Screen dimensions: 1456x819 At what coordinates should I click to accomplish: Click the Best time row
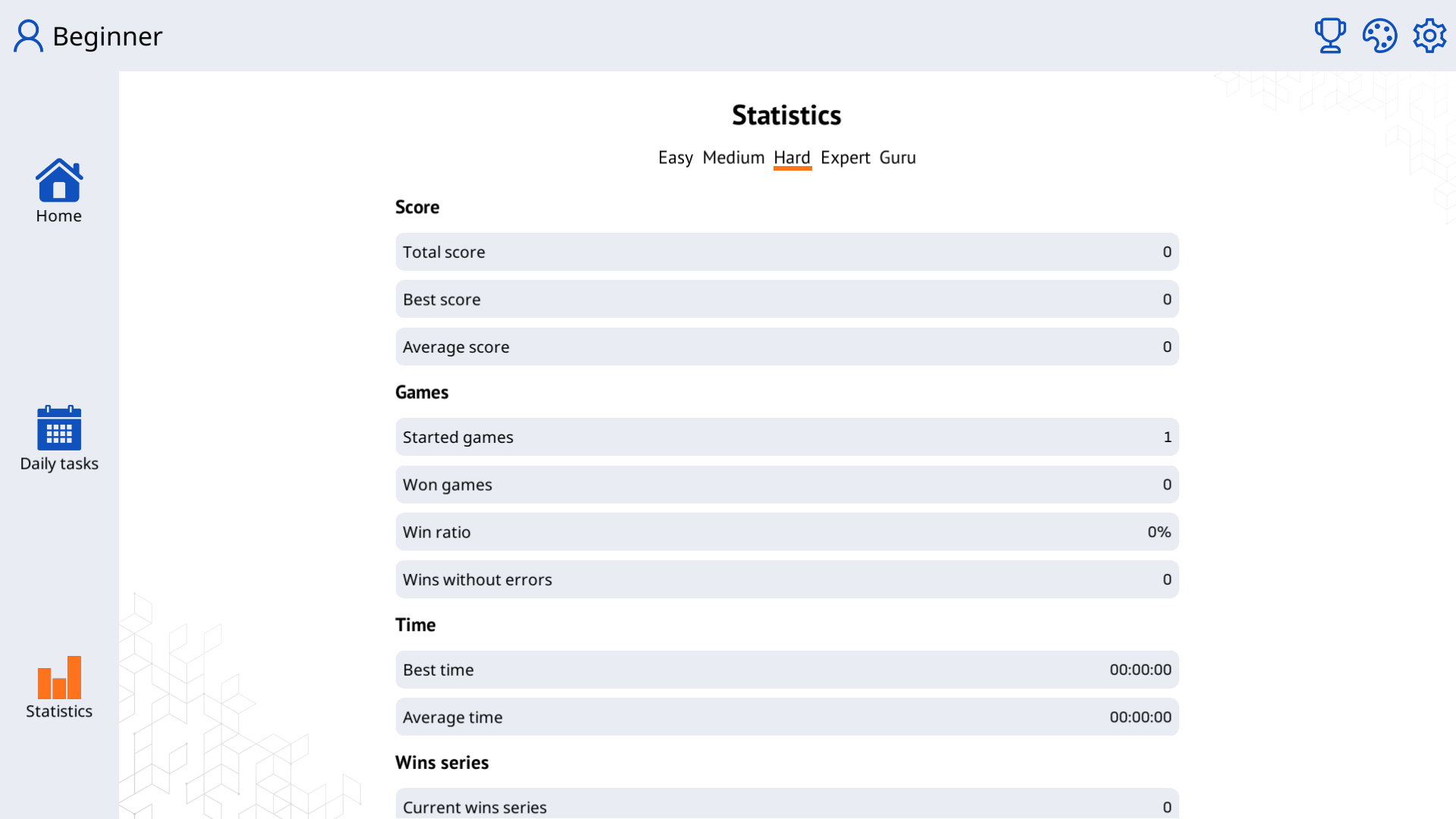pyautogui.click(x=786, y=670)
